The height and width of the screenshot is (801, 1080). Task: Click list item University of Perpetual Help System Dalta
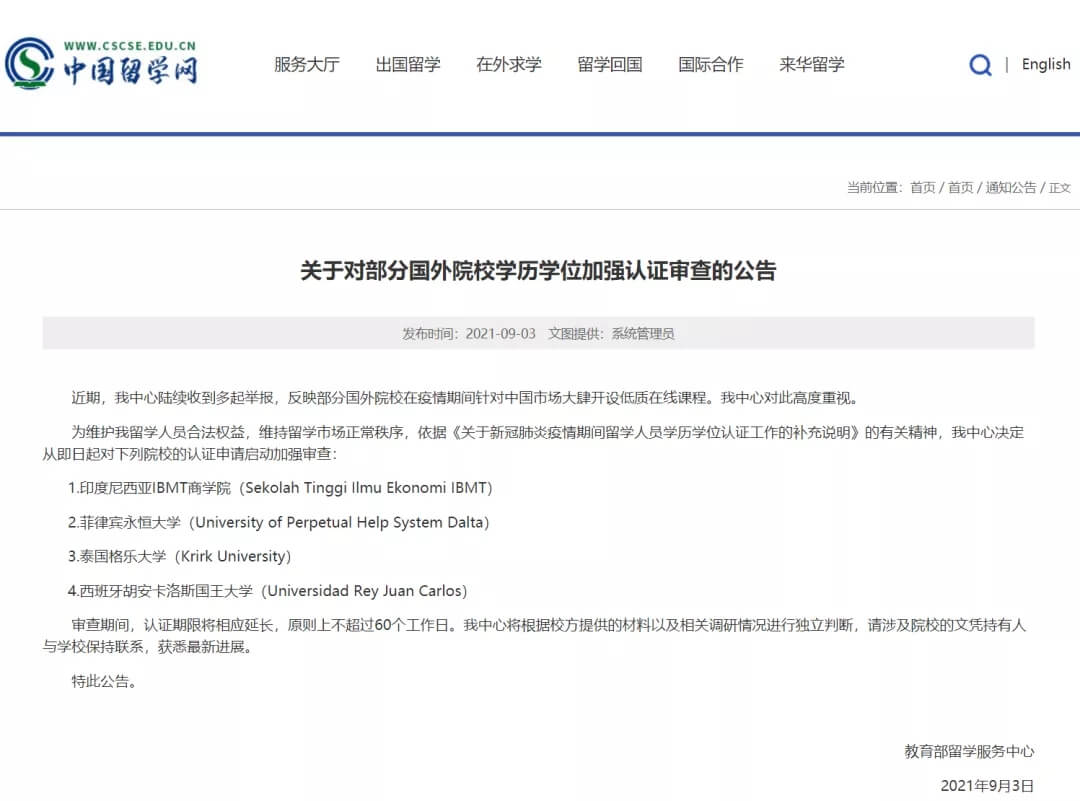[278, 522]
